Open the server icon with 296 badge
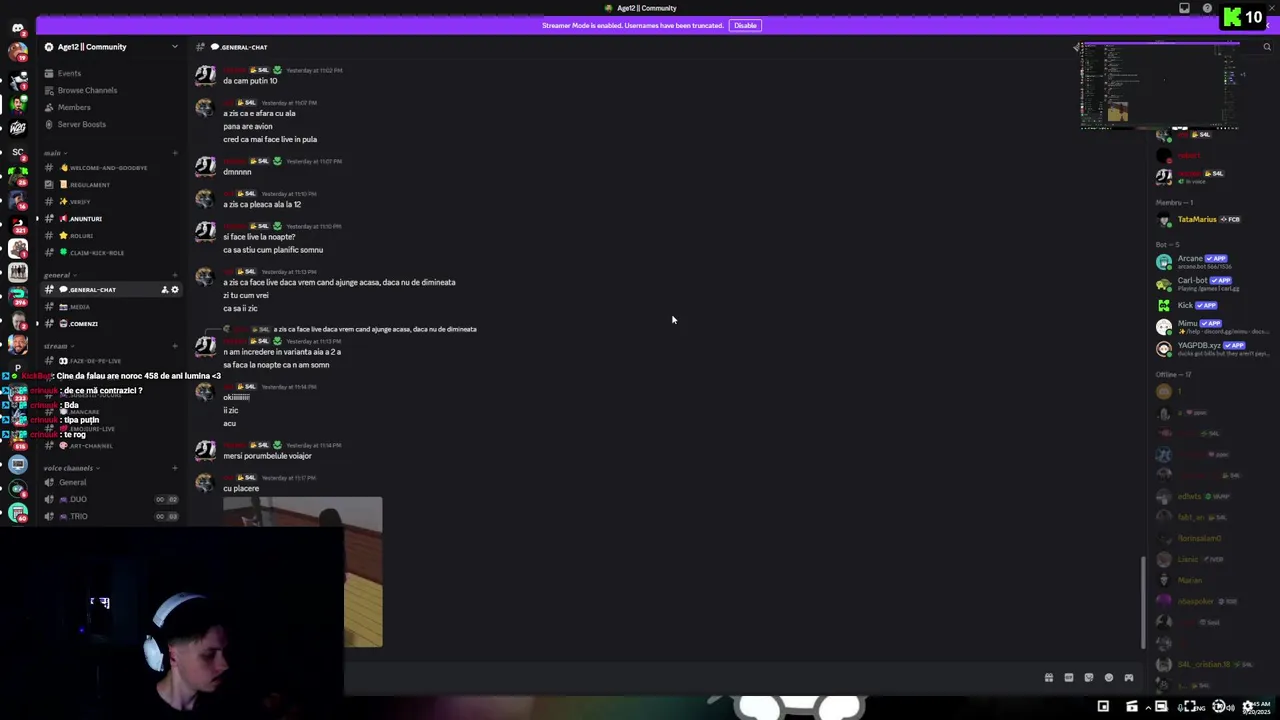This screenshot has width=1280, height=720. (18, 295)
